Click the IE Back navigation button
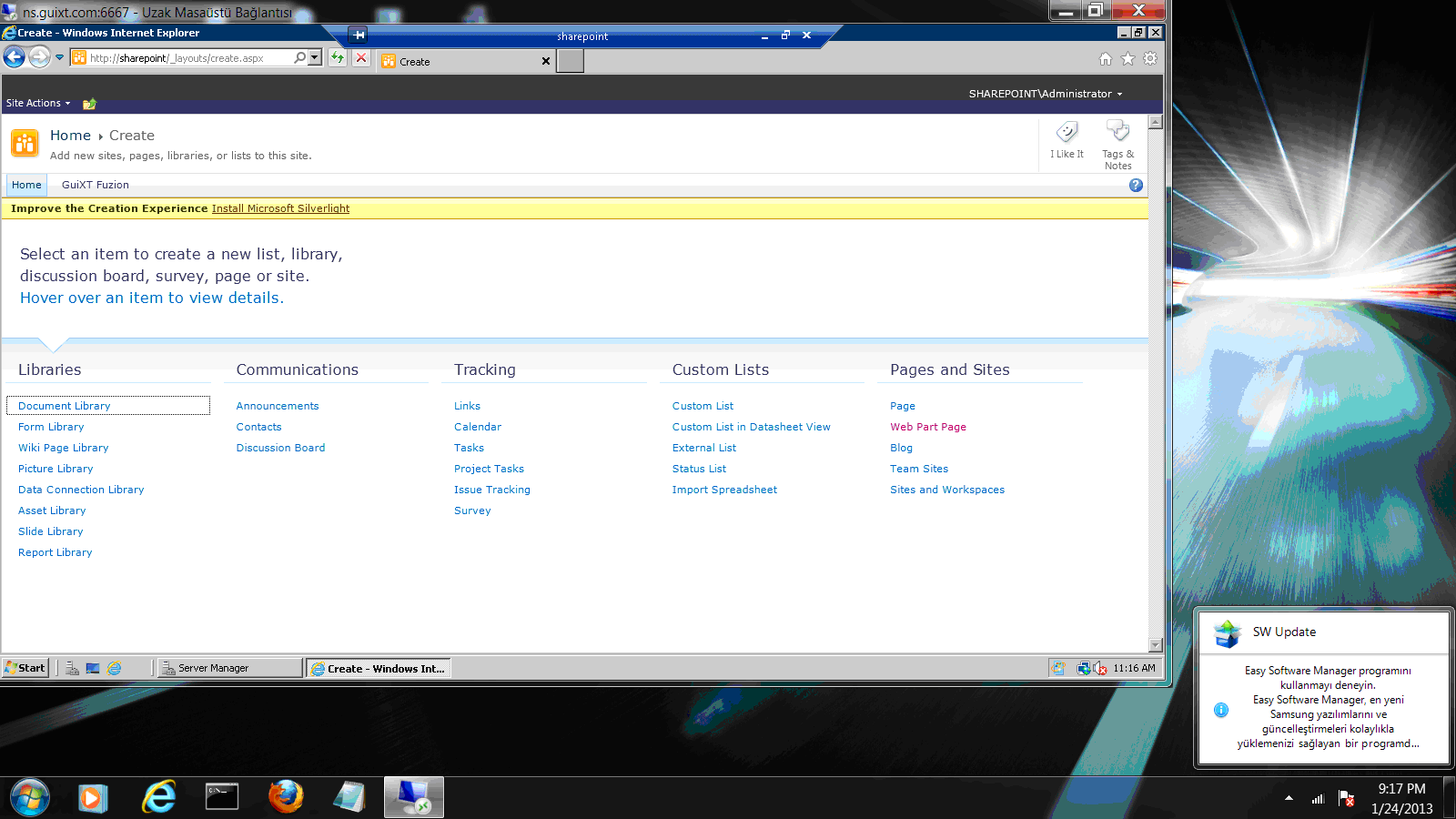 (x=14, y=57)
